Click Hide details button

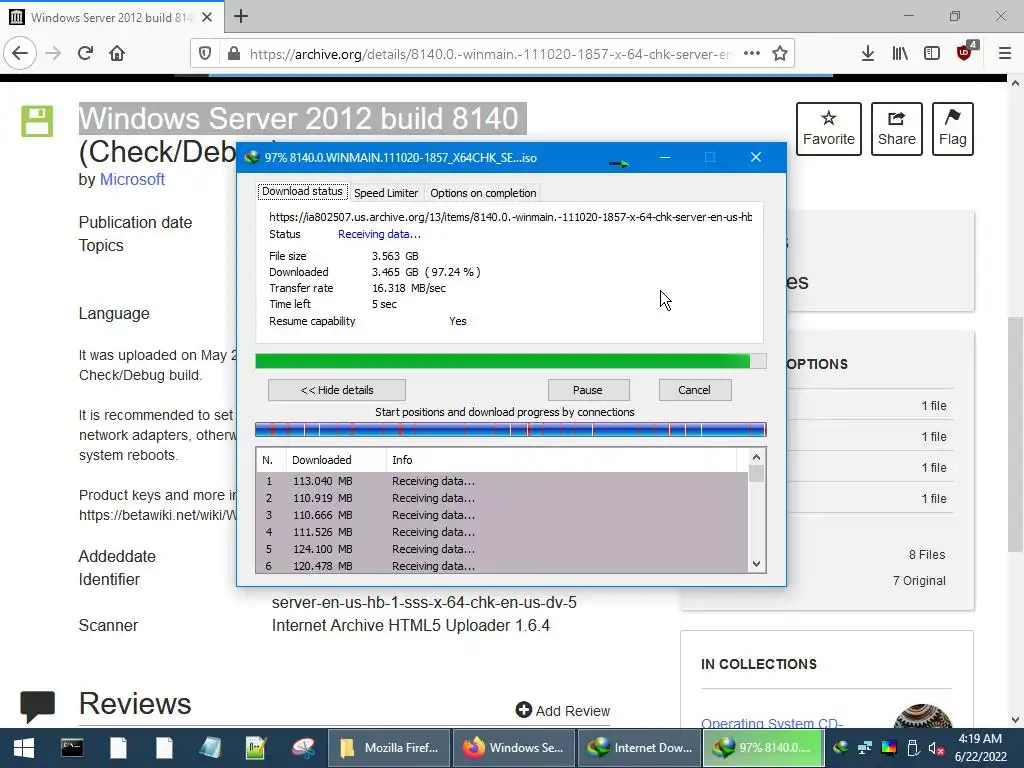[337, 390]
